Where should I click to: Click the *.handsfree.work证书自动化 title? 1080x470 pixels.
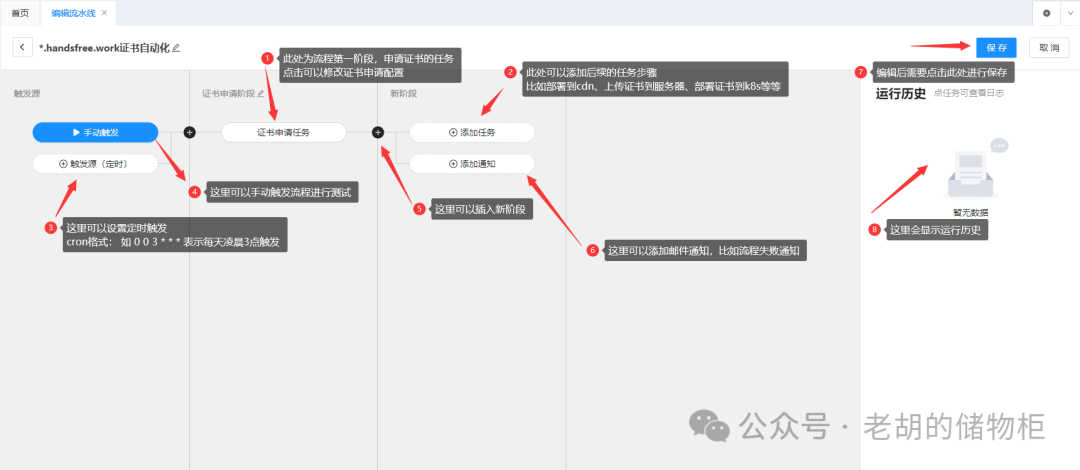pos(103,48)
